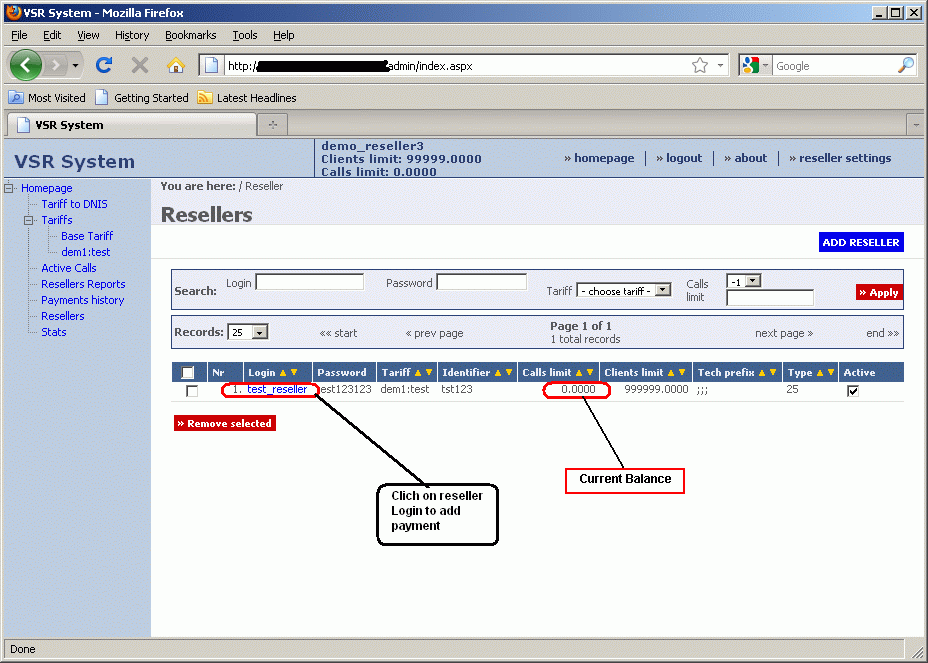Click the ADD RESELLER button
The height and width of the screenshot is (663, 928).
click(x=860, y=242)
